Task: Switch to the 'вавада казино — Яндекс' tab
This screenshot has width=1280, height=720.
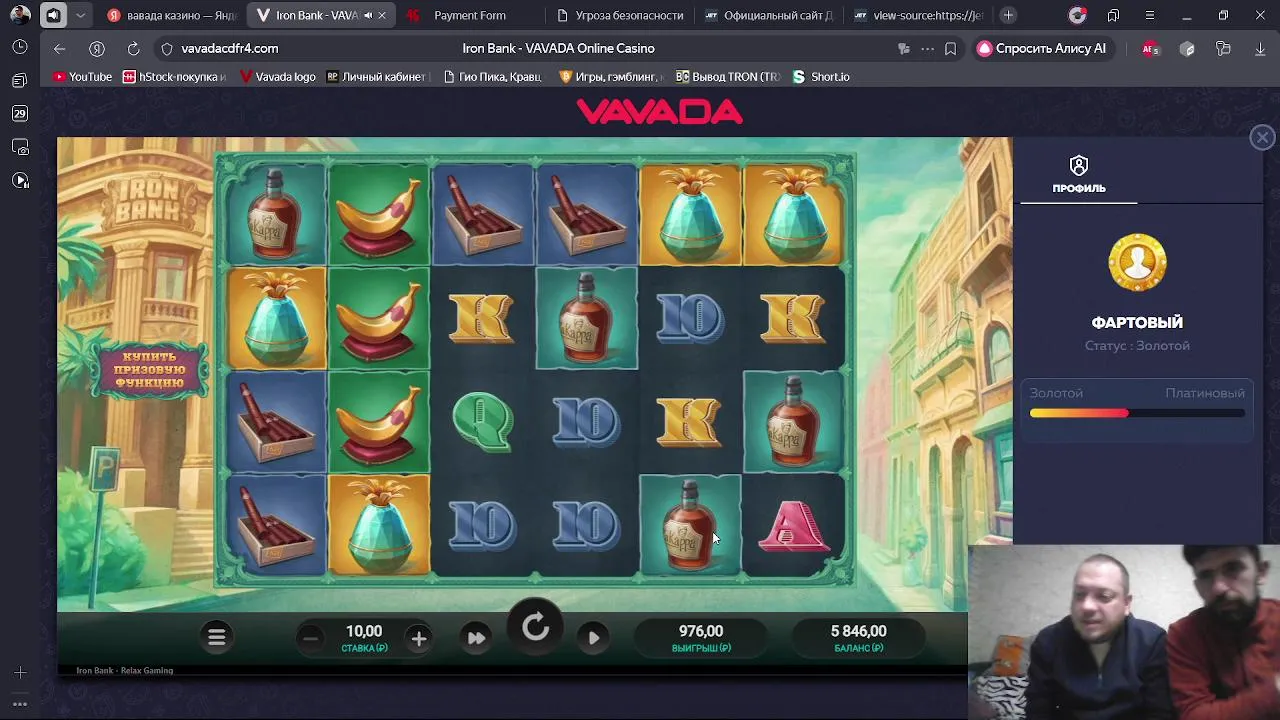Action: coord(171,15)
